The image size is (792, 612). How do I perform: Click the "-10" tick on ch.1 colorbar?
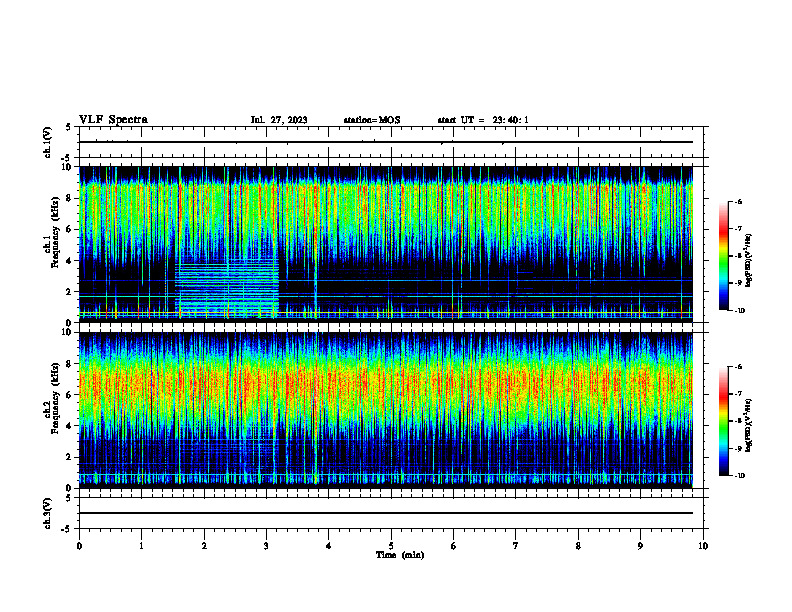pyautogui.click(x=739, y=311)
